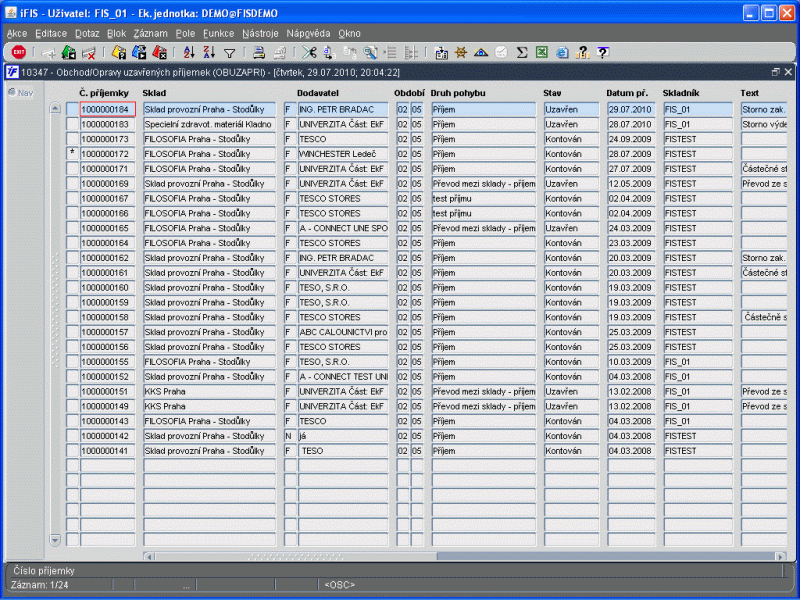Click the 'ABC CALOUNICTVI pro' supplier cell
800x600 pixels.
point(343,332)
